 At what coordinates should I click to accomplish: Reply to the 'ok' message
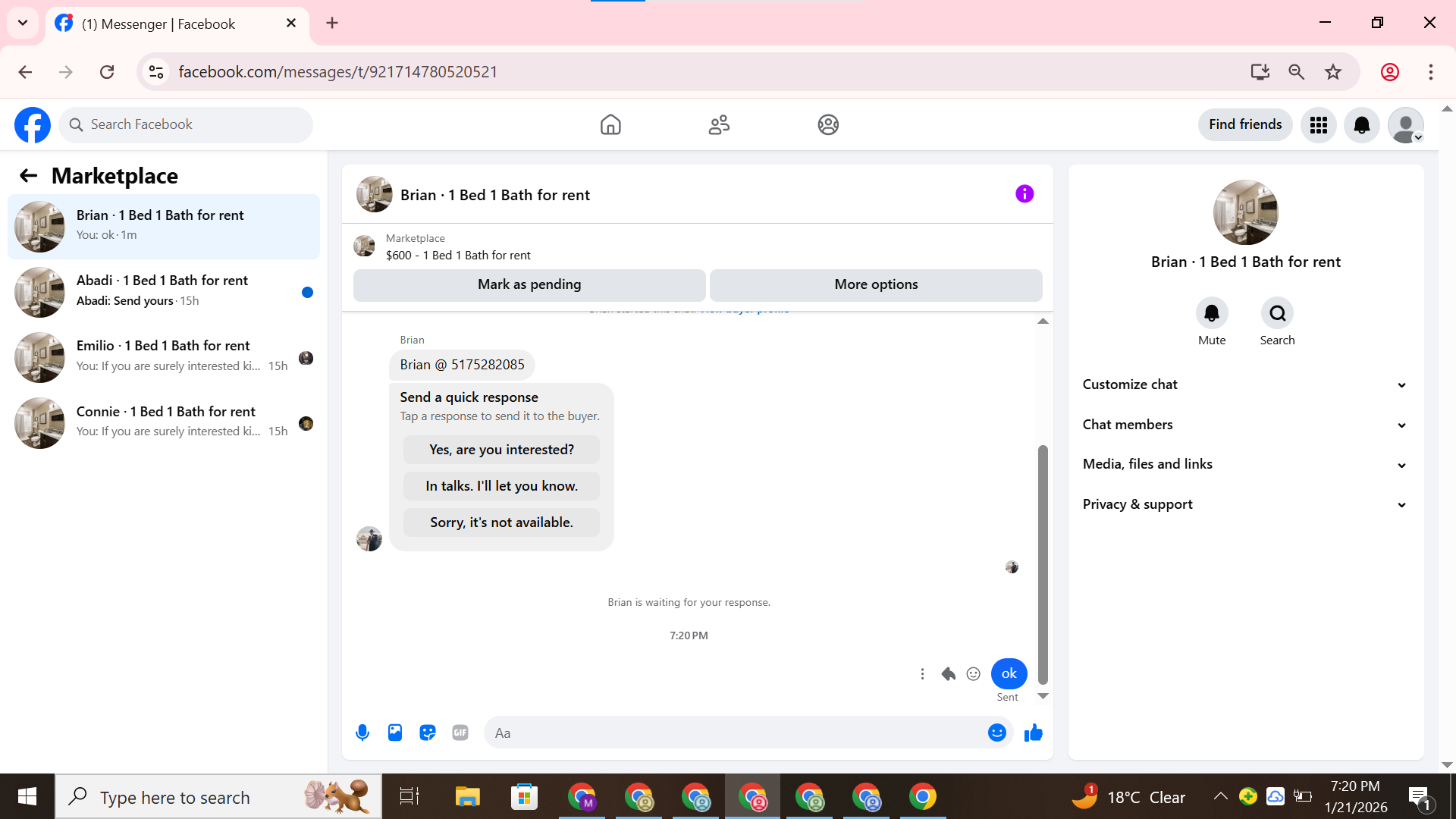(948, 673)
